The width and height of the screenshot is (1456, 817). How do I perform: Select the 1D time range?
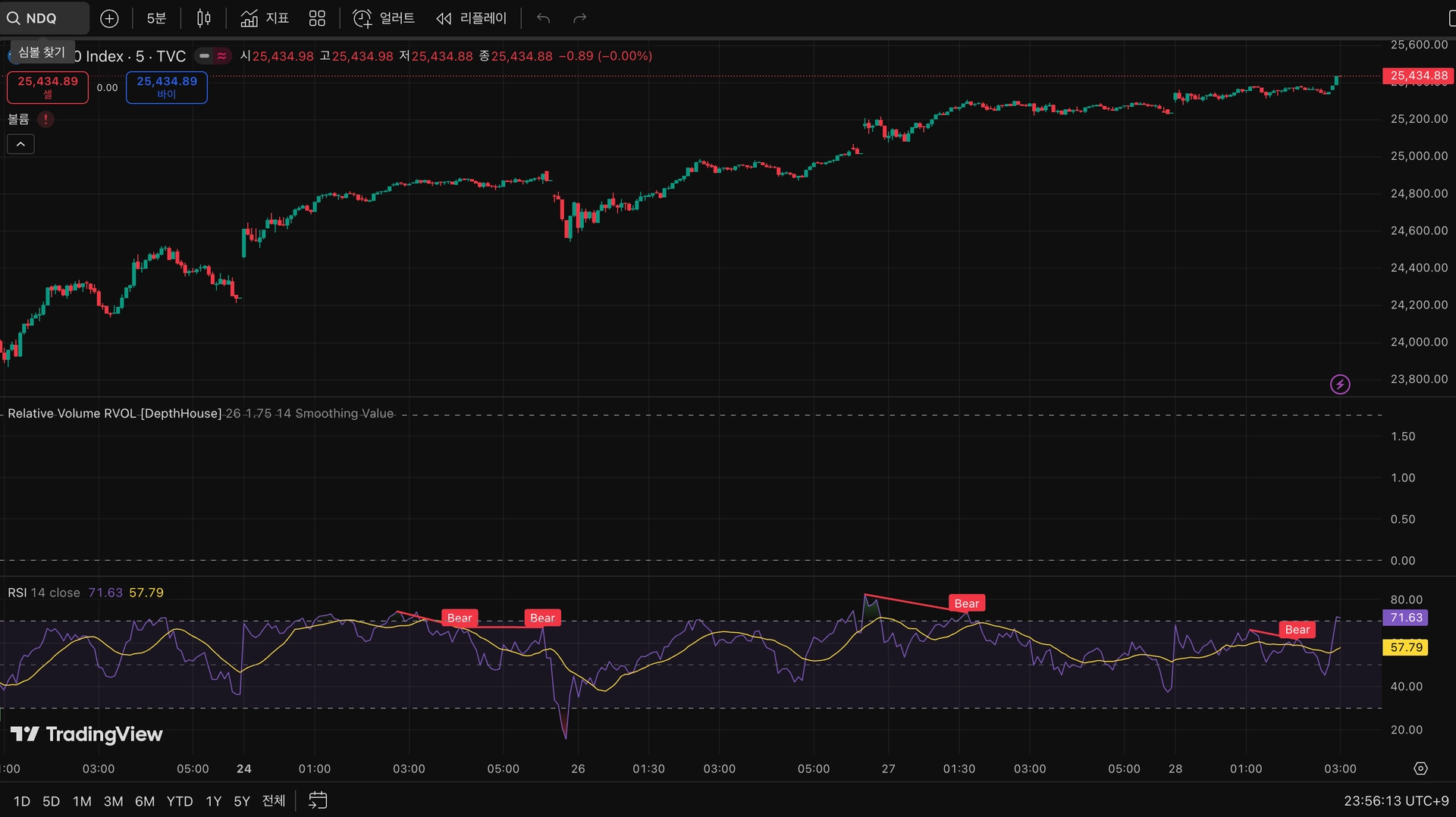point(22,801)
